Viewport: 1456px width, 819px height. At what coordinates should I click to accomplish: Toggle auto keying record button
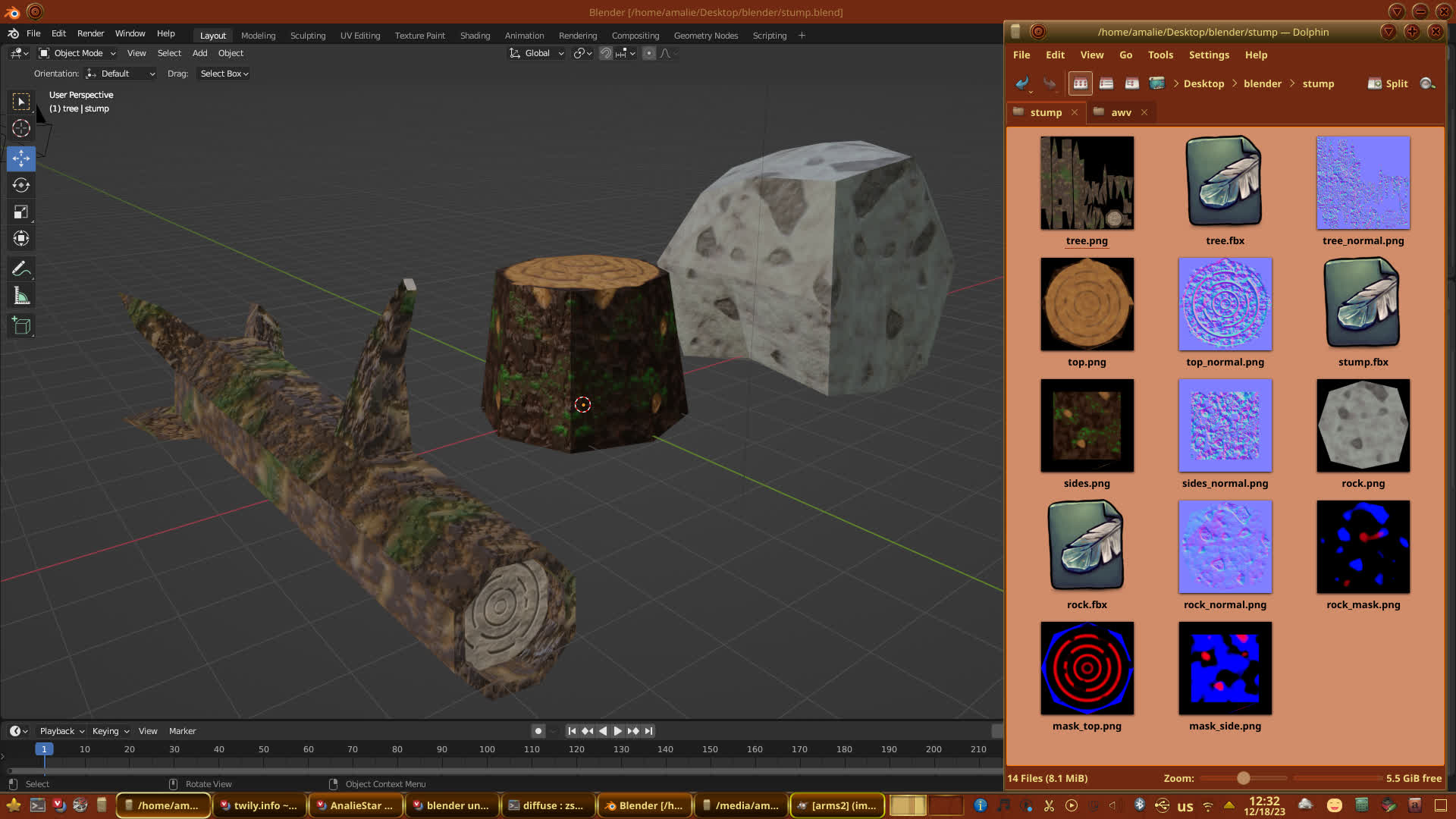pos(538,731)
